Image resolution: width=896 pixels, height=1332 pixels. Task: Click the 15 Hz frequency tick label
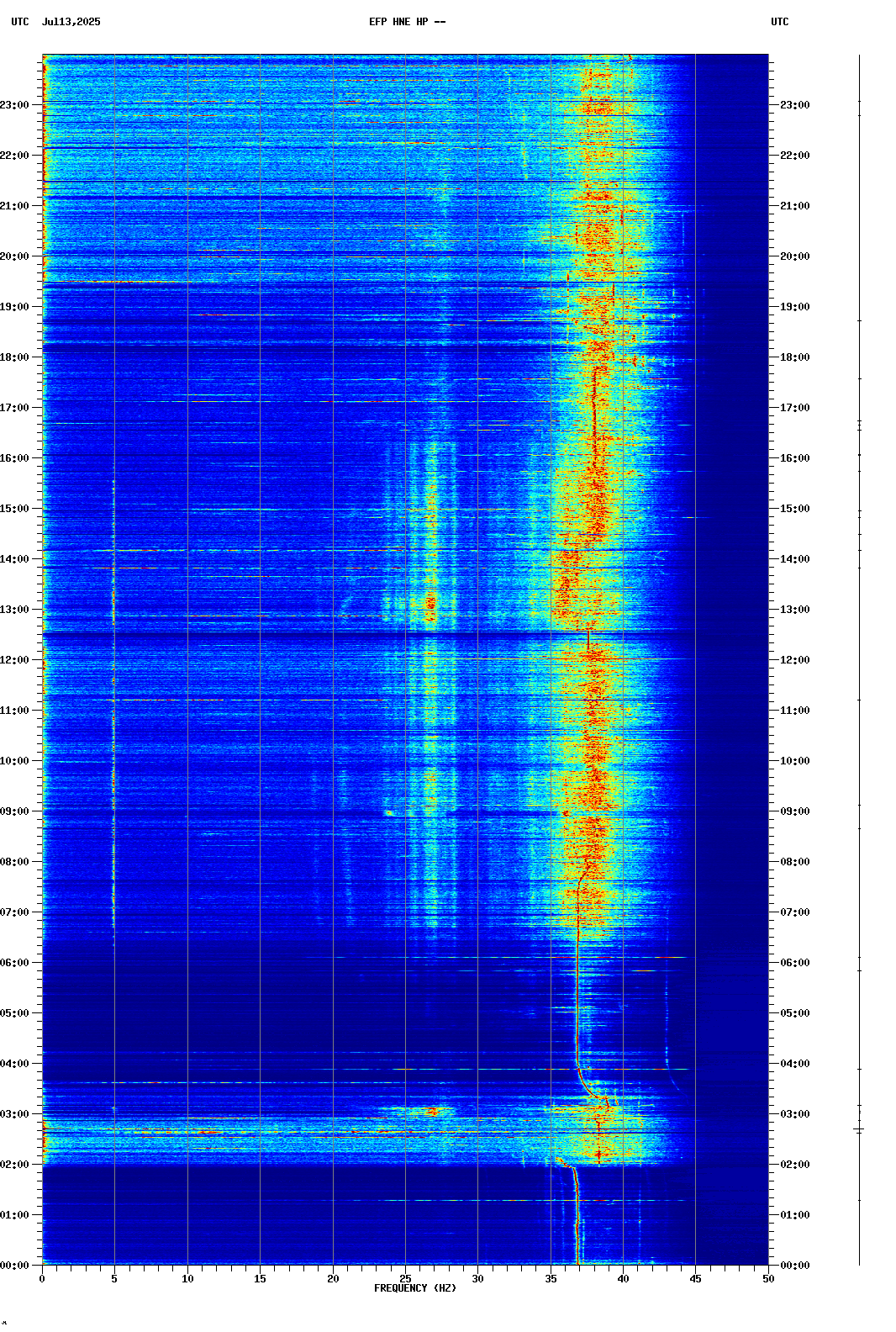click(x=260, y=1279)
